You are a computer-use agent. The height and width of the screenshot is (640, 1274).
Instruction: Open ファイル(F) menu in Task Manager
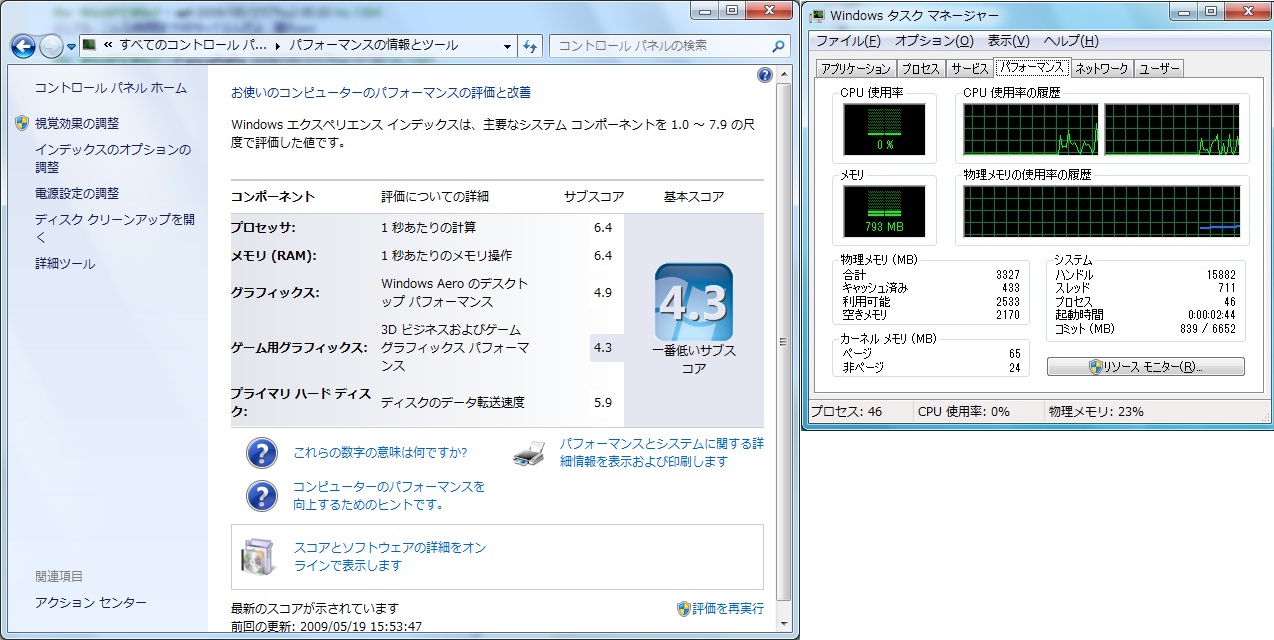pyautogui.click(x=848, y=41)
